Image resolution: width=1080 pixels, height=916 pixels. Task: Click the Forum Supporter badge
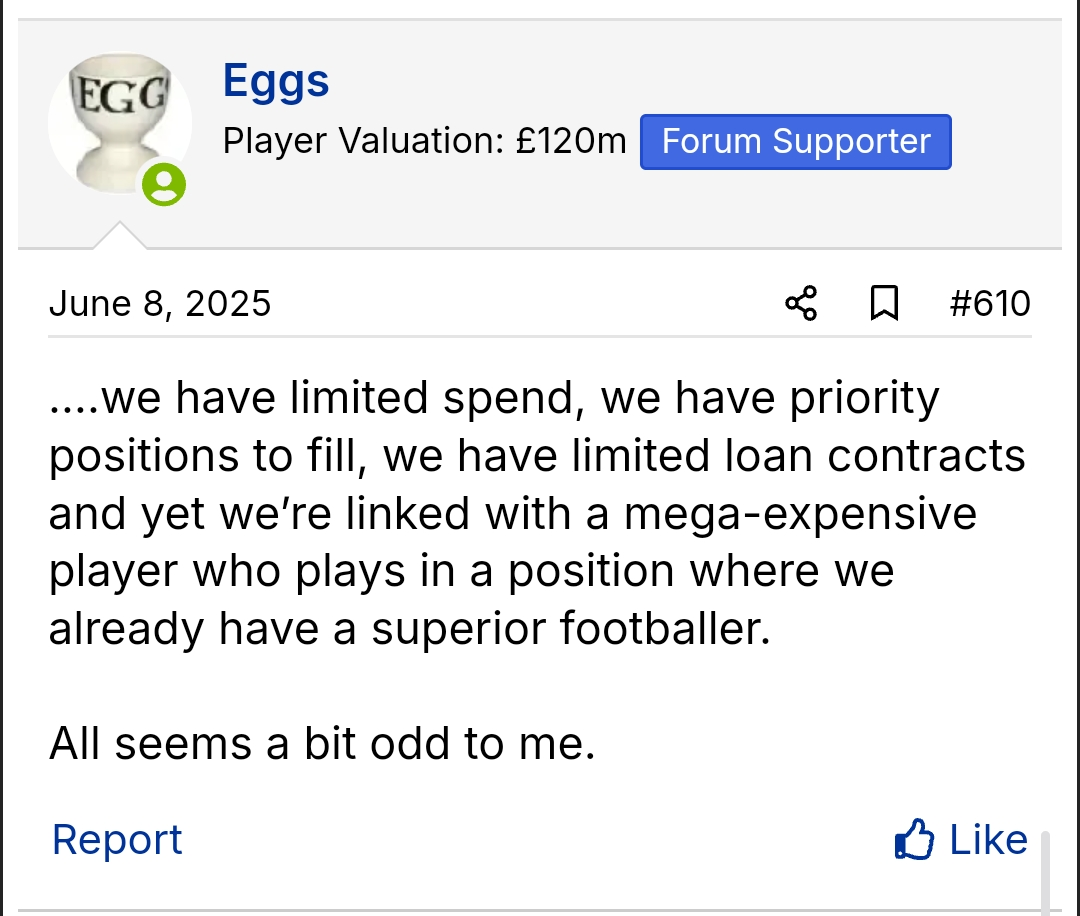(795, 142)
